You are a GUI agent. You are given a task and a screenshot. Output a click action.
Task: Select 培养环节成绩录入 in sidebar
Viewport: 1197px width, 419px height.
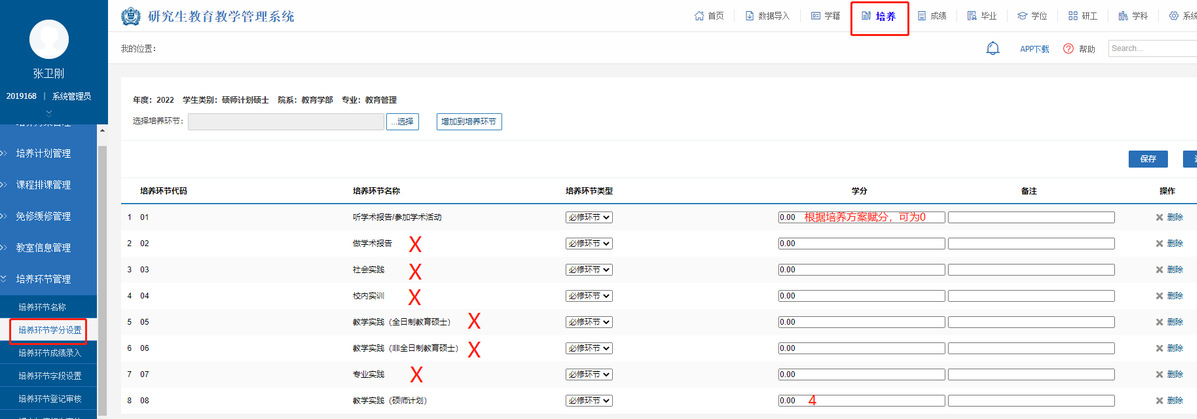(x=50, y=353)
